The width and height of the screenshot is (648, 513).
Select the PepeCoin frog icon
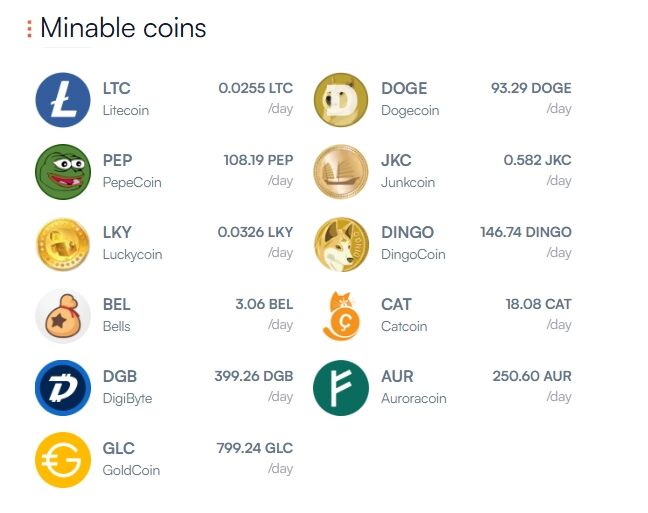[63, 171]
